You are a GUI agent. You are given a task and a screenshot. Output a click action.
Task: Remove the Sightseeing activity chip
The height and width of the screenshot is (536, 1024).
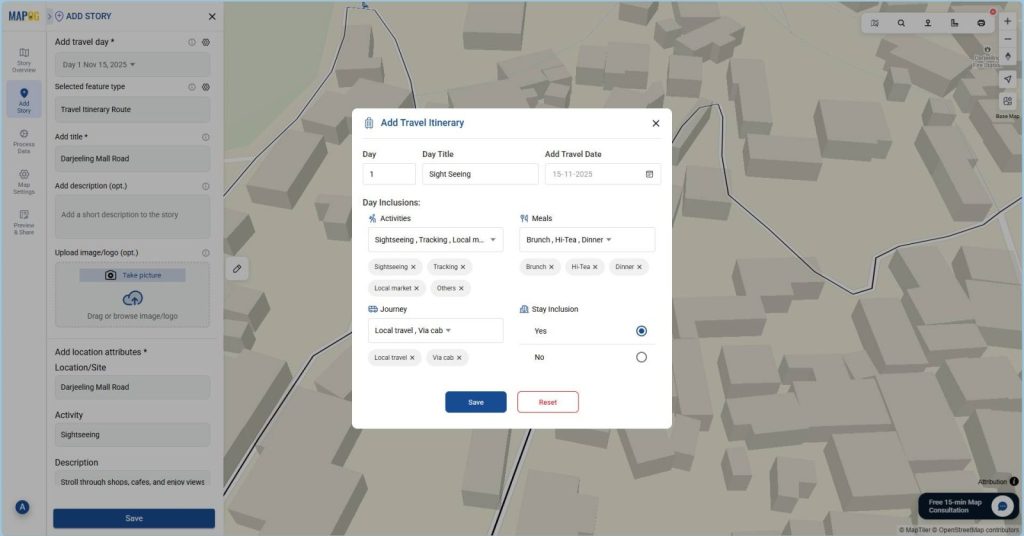point(413,267)
